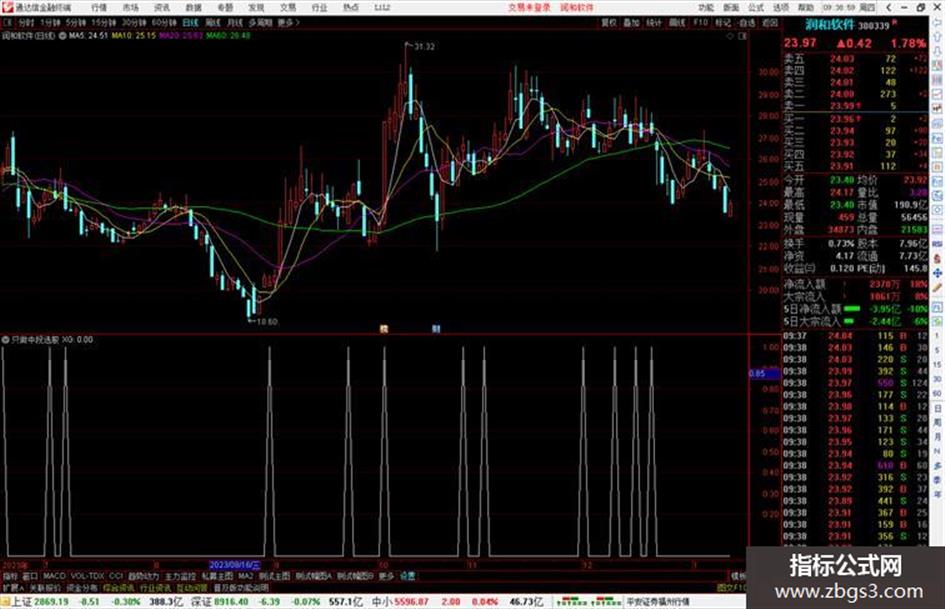Click the highlighted date label 2023/08/16
Image resolution: width=945 pixels, height=609 pixels.
235,565
